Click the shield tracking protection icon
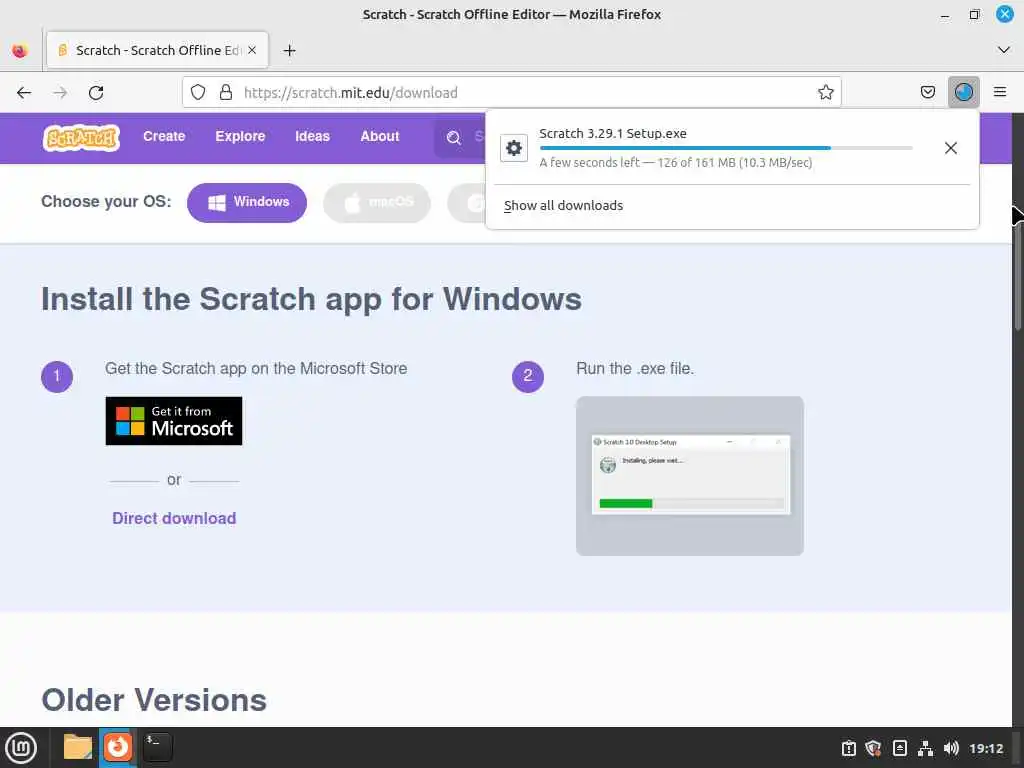The width and height of the screenshot is (1024, 768). pos(198,93)
